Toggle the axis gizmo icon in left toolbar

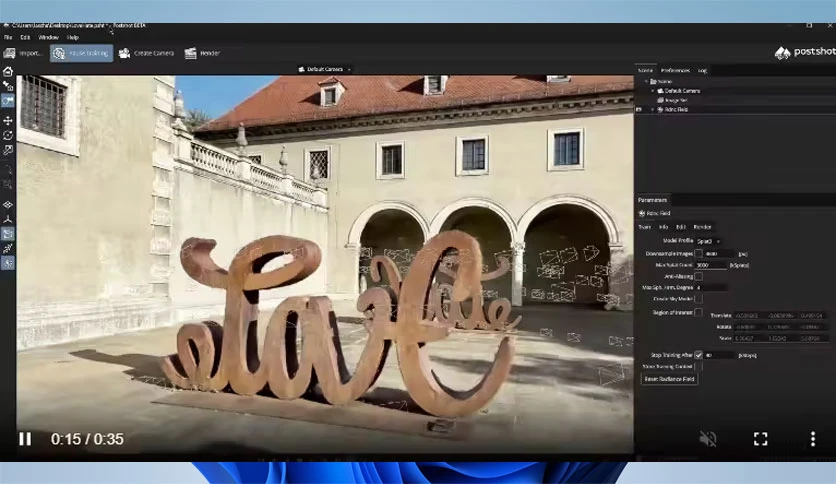point(7,219)
